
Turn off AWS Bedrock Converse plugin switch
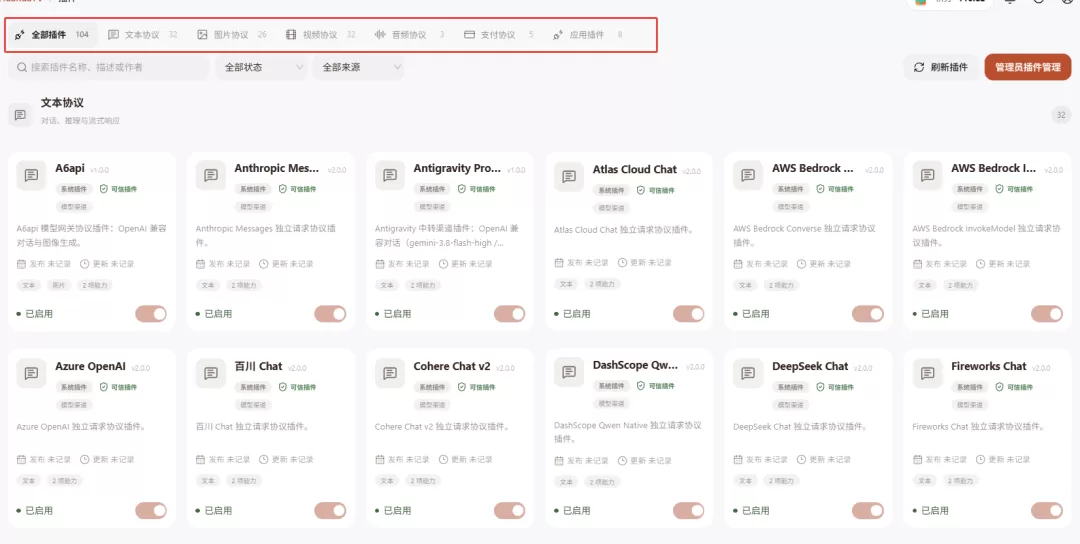(x=868, y=314)
